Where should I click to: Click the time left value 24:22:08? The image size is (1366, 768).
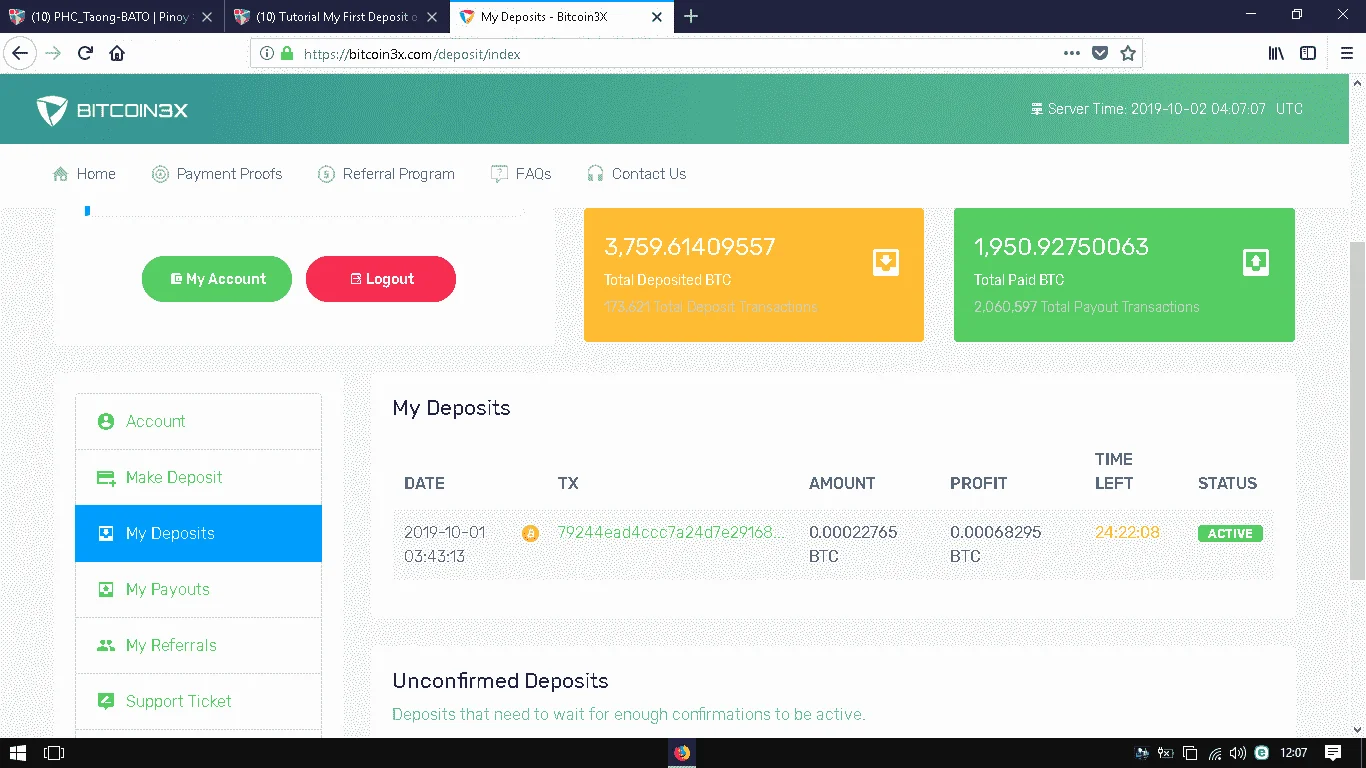(x=1127, y=533)
